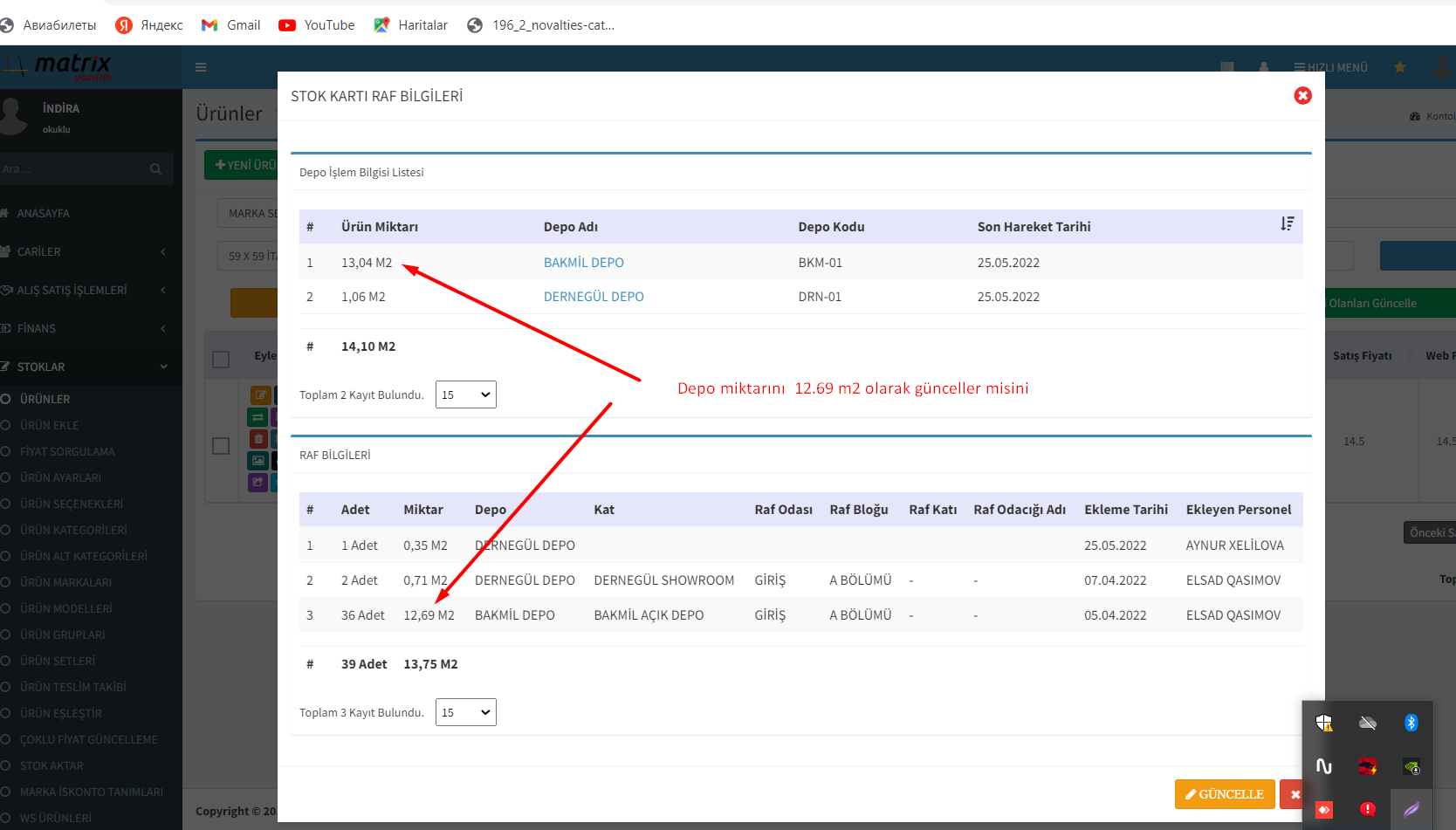Viewport: 1456px width, 830px height.
Task: Click the green transfer arrows icon
Action: (x=258, y=417)
